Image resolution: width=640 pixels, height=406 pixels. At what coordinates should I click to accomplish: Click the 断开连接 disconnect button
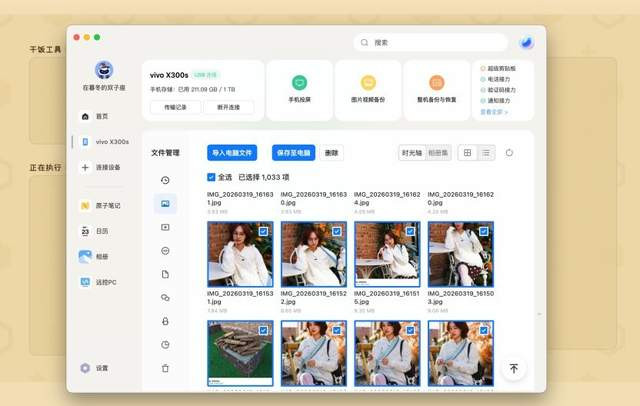click(229, 107)
